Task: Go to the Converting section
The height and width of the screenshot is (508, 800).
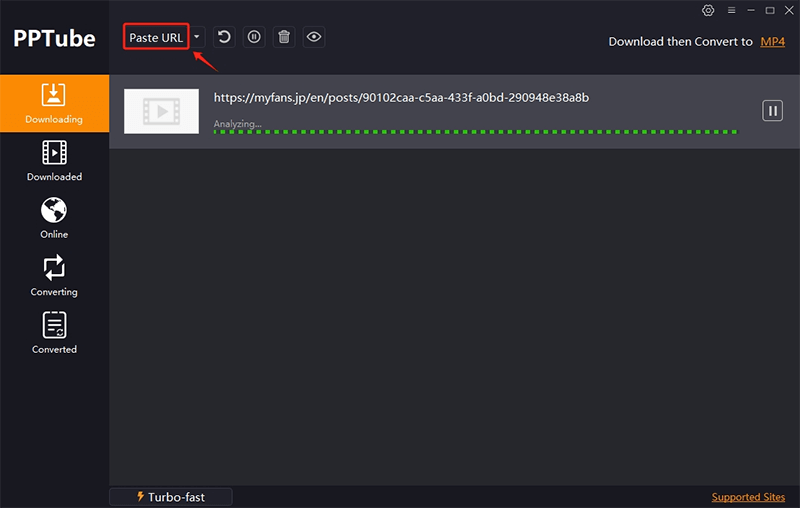Action: [x=54, y=276]
